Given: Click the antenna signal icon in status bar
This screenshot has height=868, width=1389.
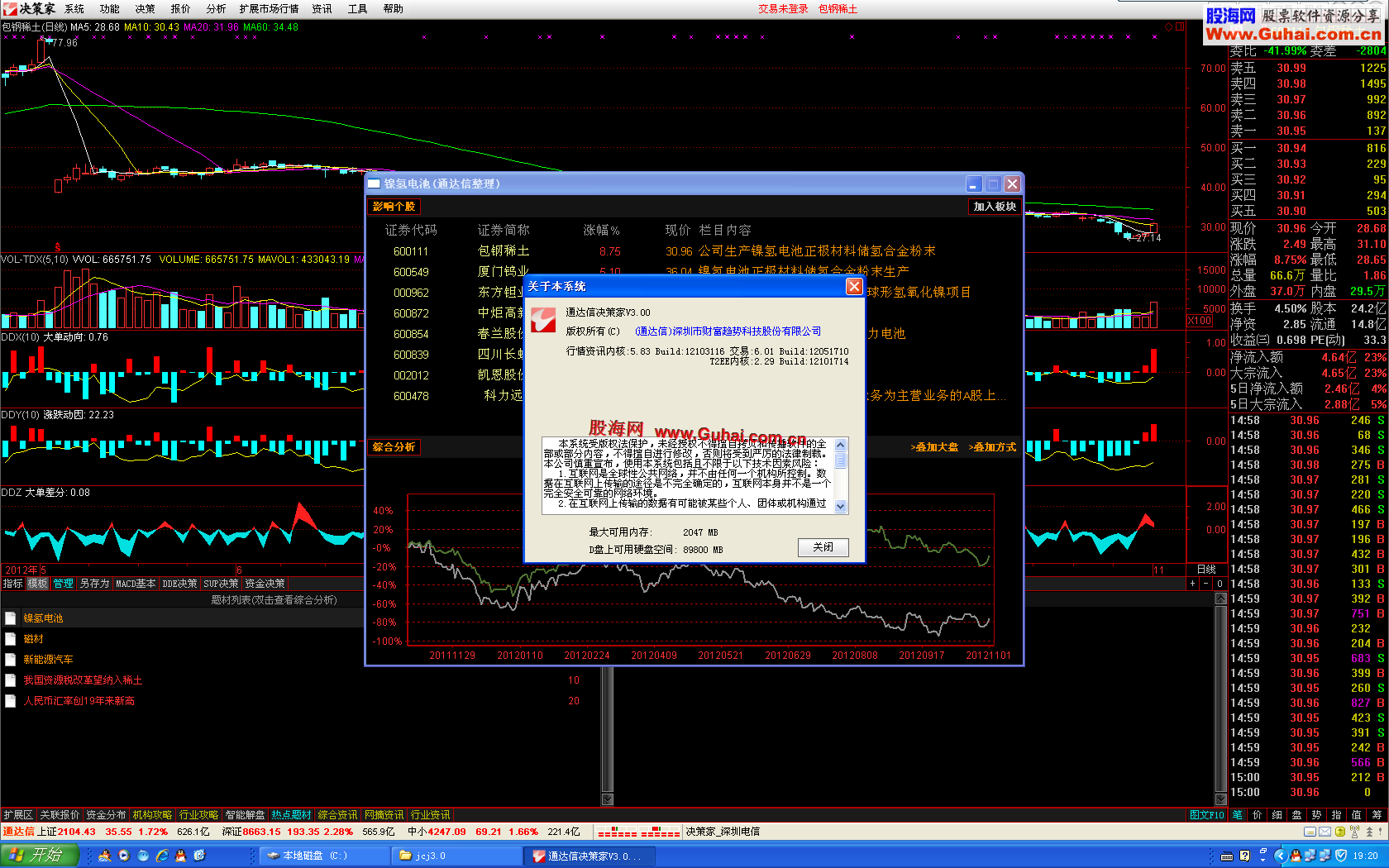Looking at the screenshot, I should [x=1355, y=832].
